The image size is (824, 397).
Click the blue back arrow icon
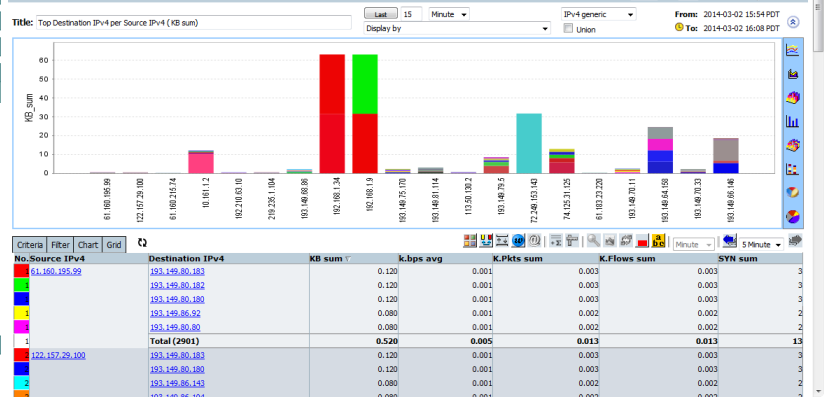pos(729,241)
